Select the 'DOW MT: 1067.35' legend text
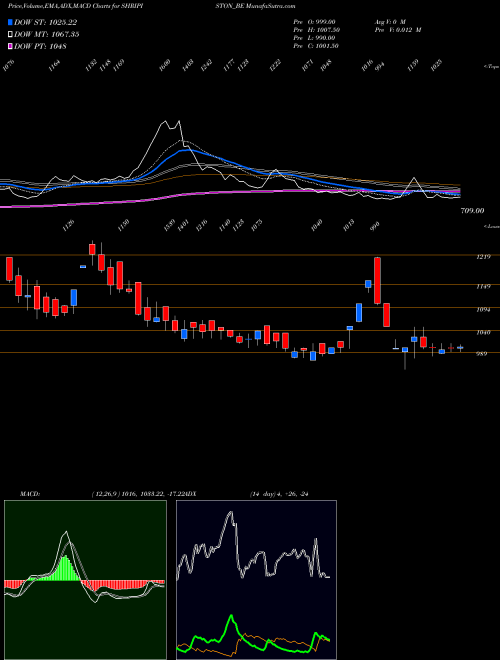The width and height of the screenshot is (500, 660). (x=47, y=35)
